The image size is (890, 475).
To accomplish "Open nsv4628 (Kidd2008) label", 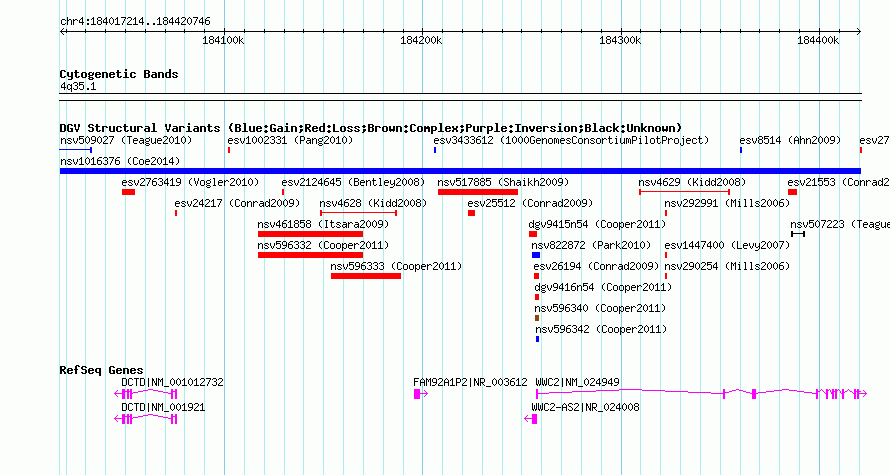I will pos(373,203).
